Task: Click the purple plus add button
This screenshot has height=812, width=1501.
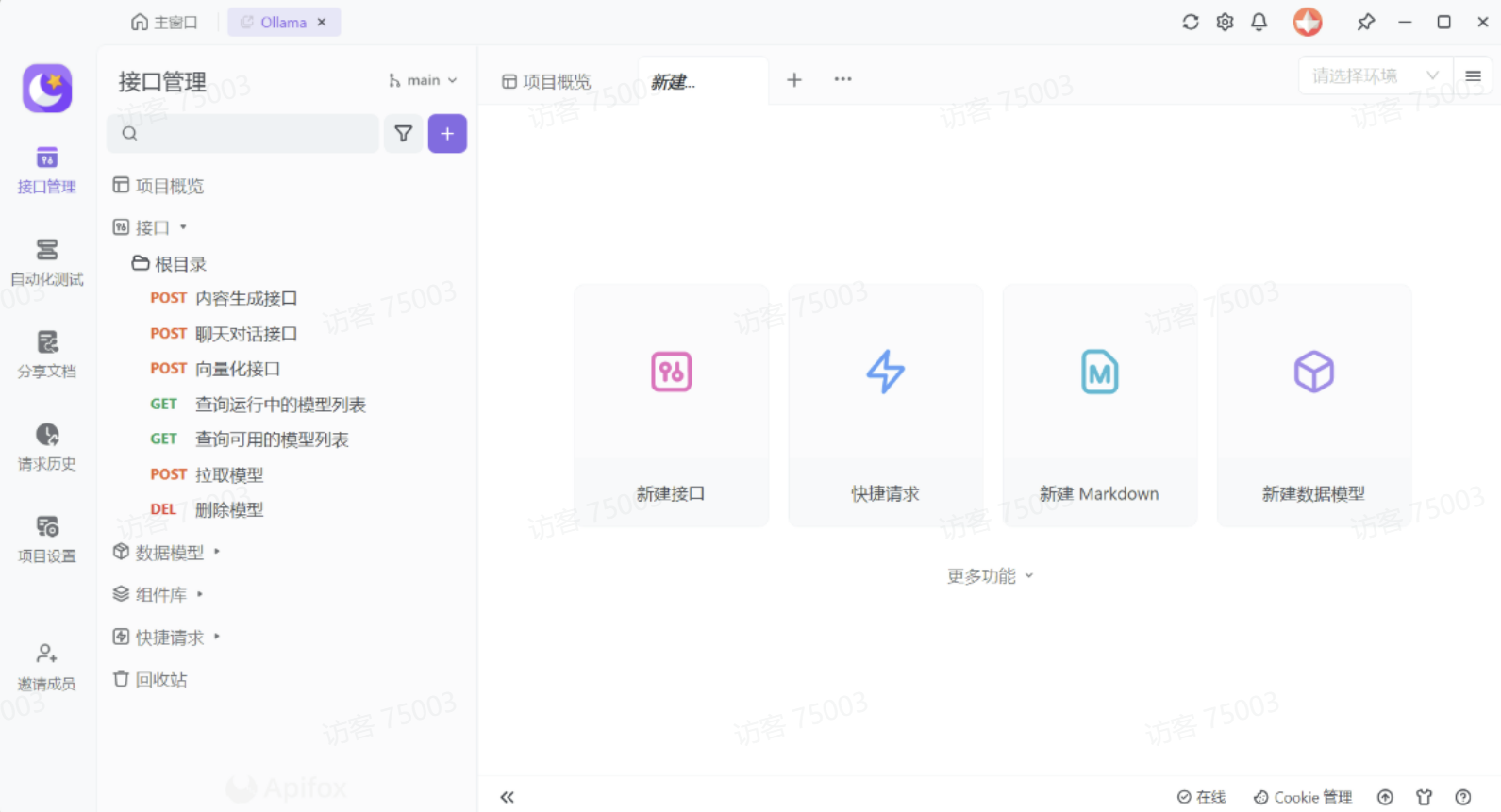Action: coord(447,134)
